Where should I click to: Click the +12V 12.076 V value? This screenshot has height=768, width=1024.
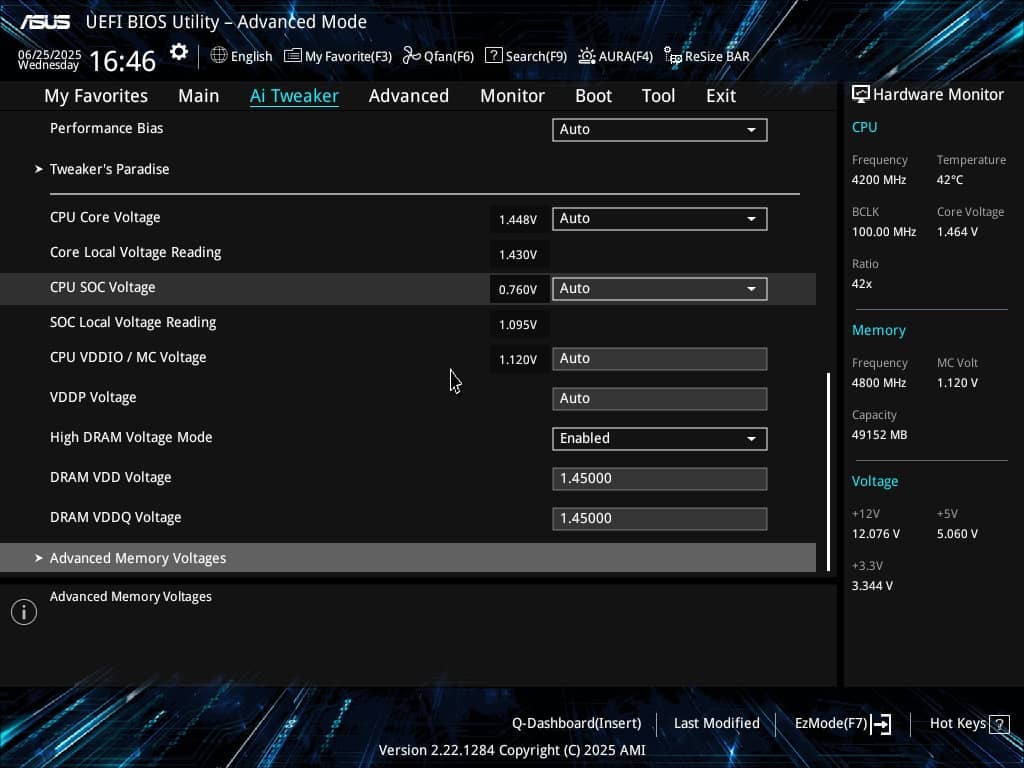[875, 534]
